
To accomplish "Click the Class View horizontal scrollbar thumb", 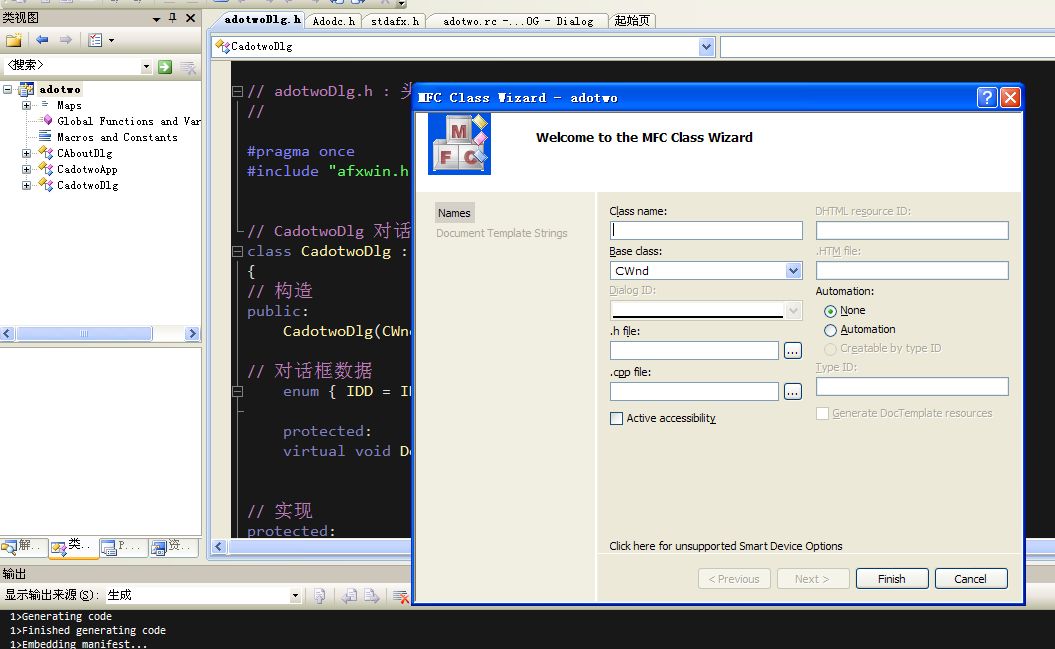I will coord(84,333).
